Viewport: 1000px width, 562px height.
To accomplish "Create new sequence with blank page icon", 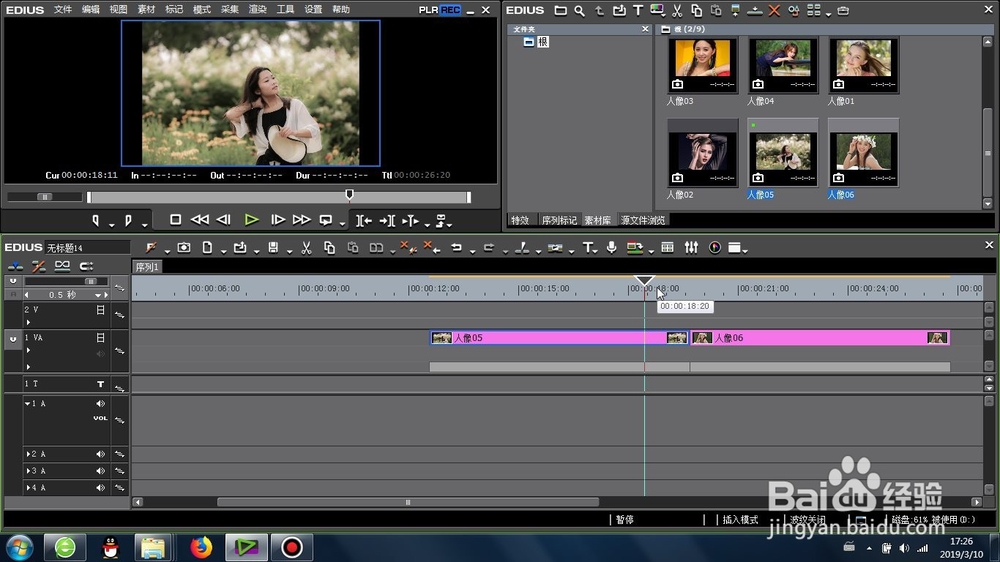I will pos(207,248).
